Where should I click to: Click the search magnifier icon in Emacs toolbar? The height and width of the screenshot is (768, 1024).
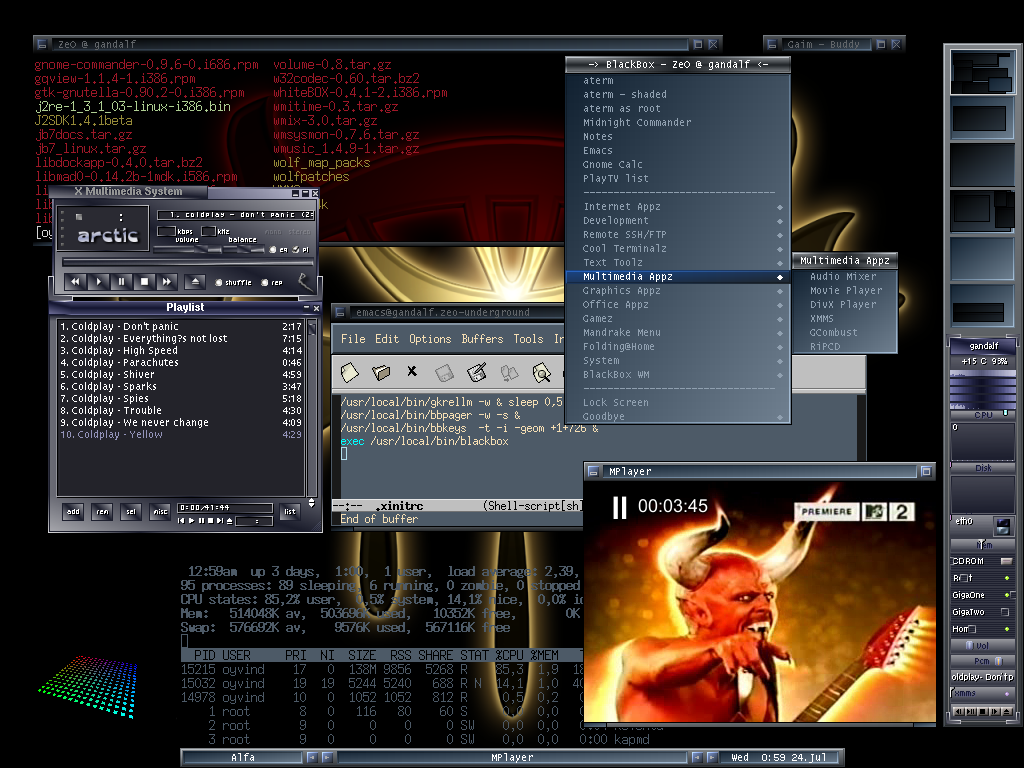point(541,372)
